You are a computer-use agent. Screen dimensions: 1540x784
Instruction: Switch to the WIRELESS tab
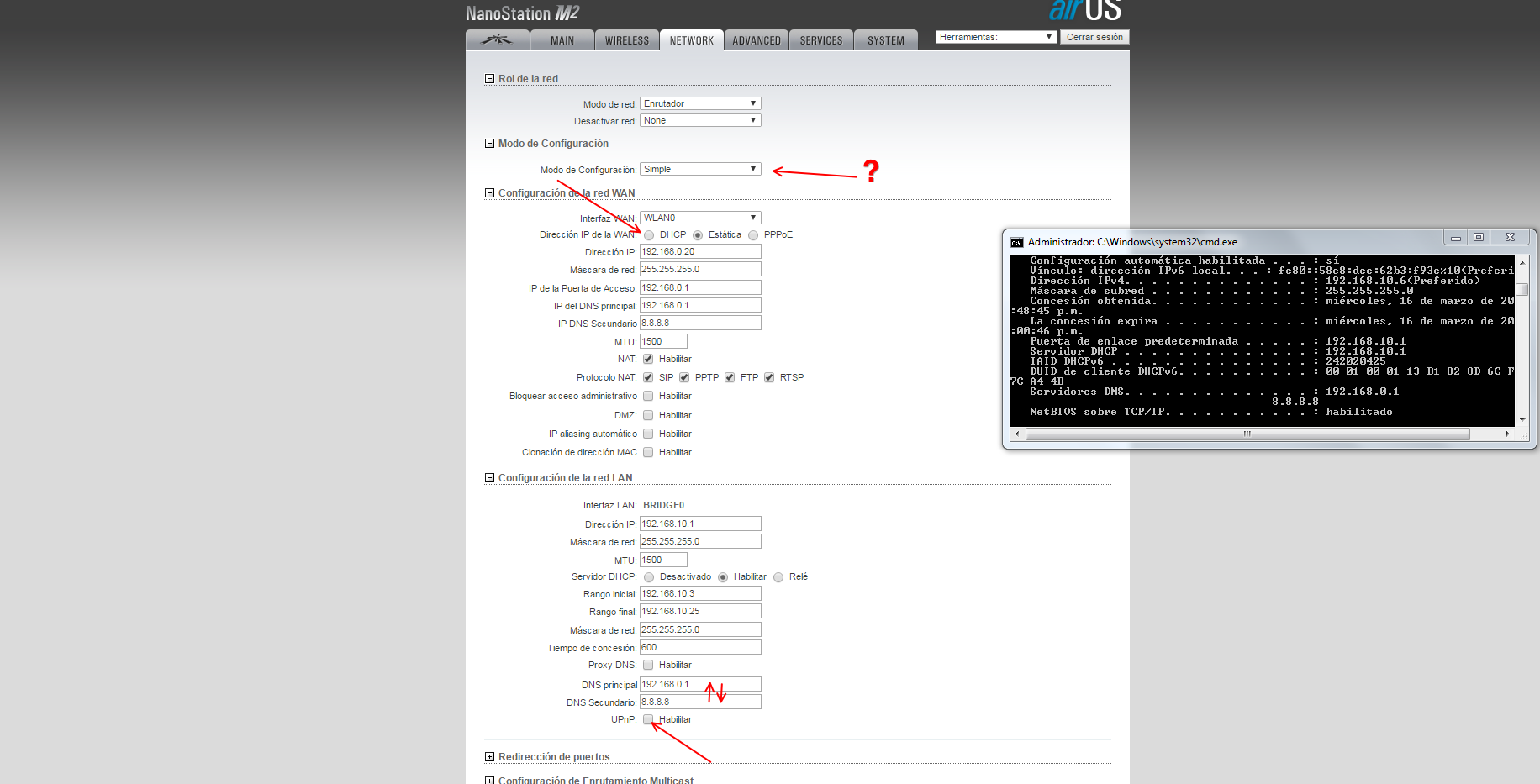tap(627, 40)
